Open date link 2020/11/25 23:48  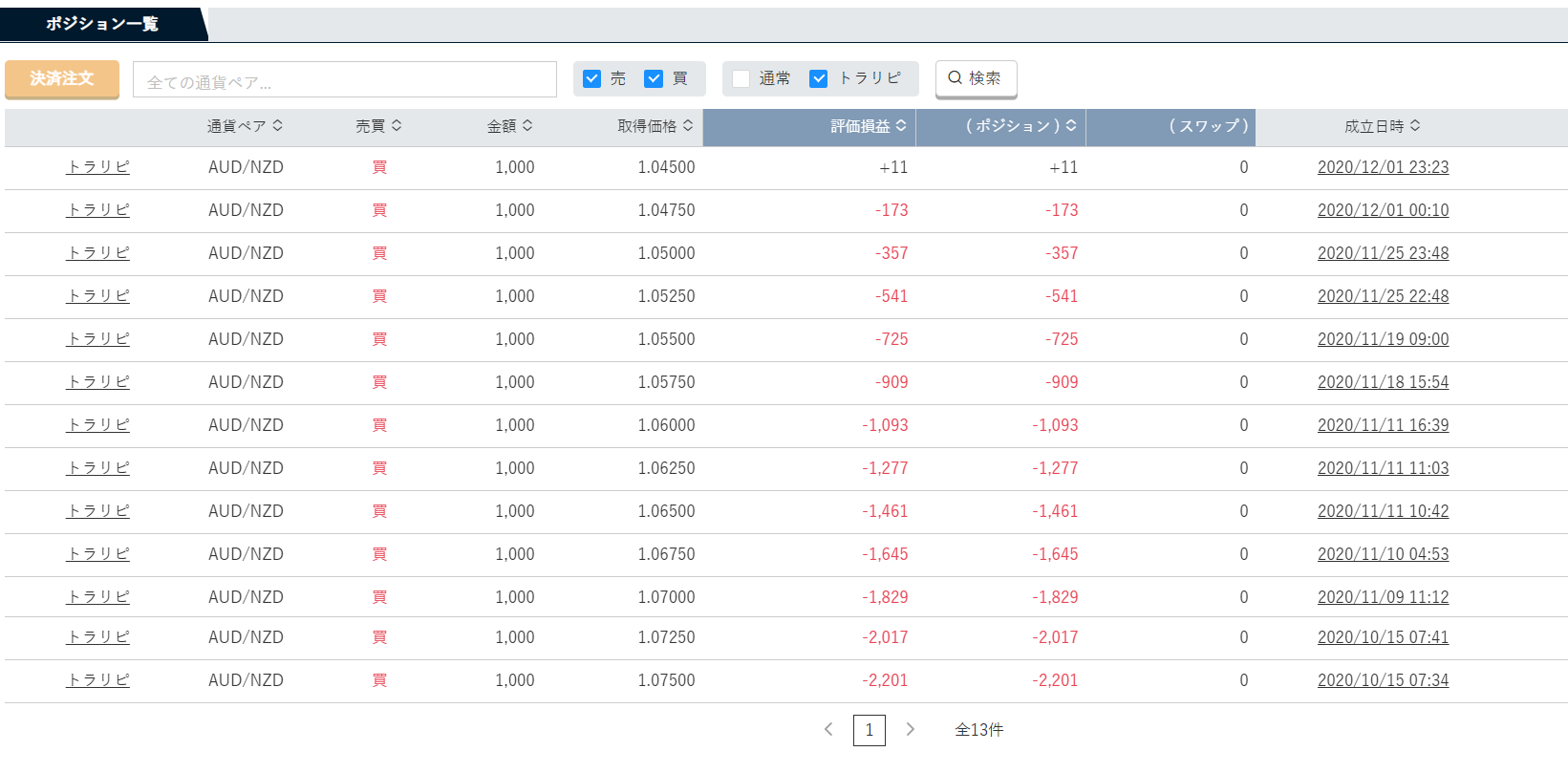pos(1383,253)
